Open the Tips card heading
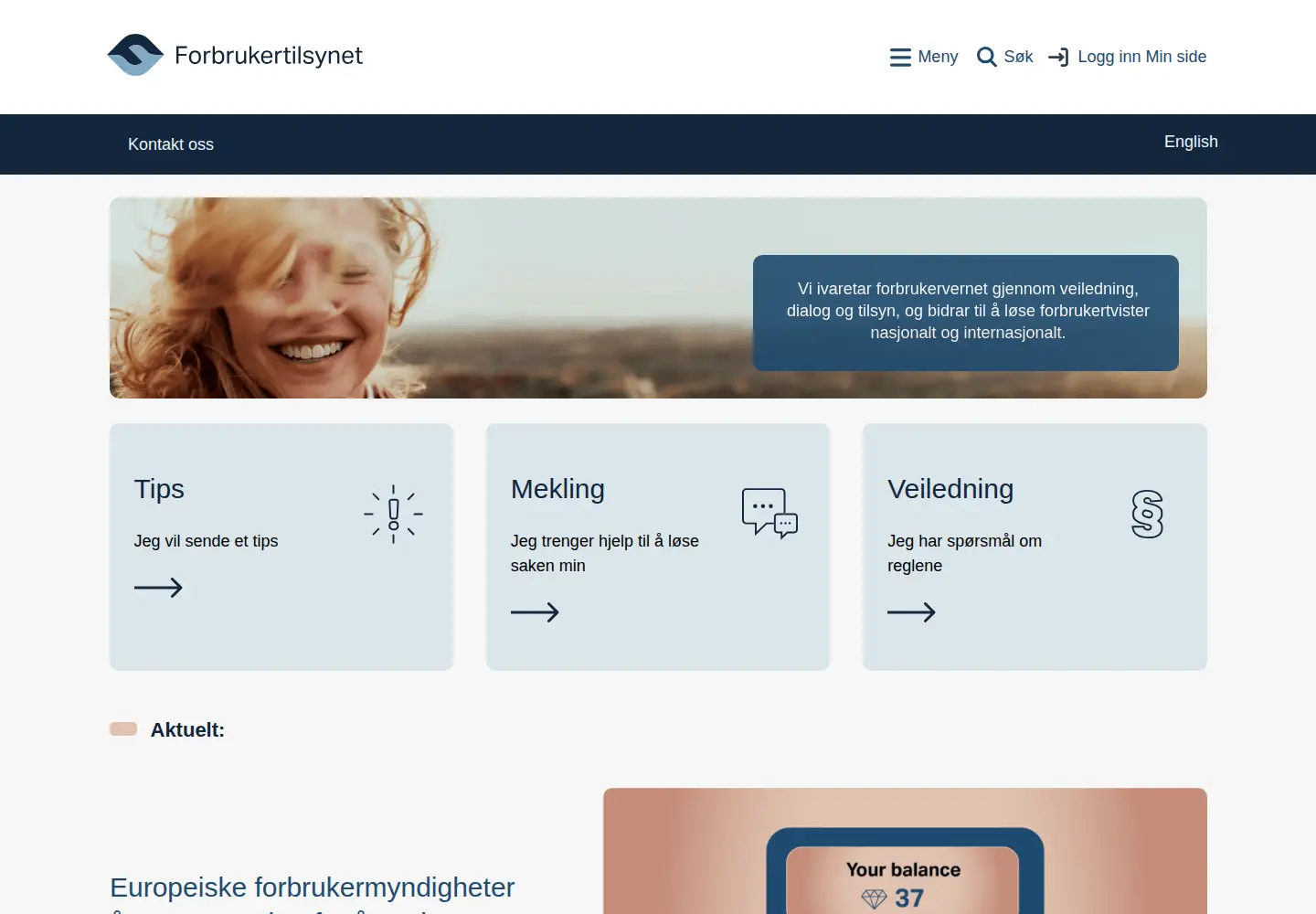 [x=159, y=489]
